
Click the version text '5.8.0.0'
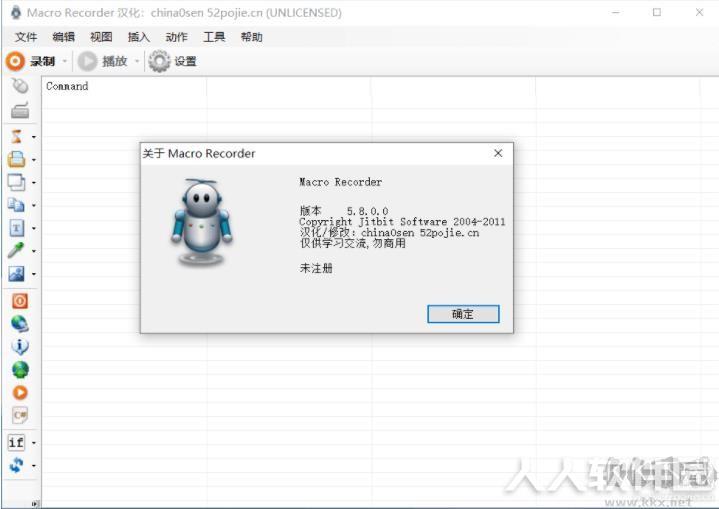coord(367,211)
